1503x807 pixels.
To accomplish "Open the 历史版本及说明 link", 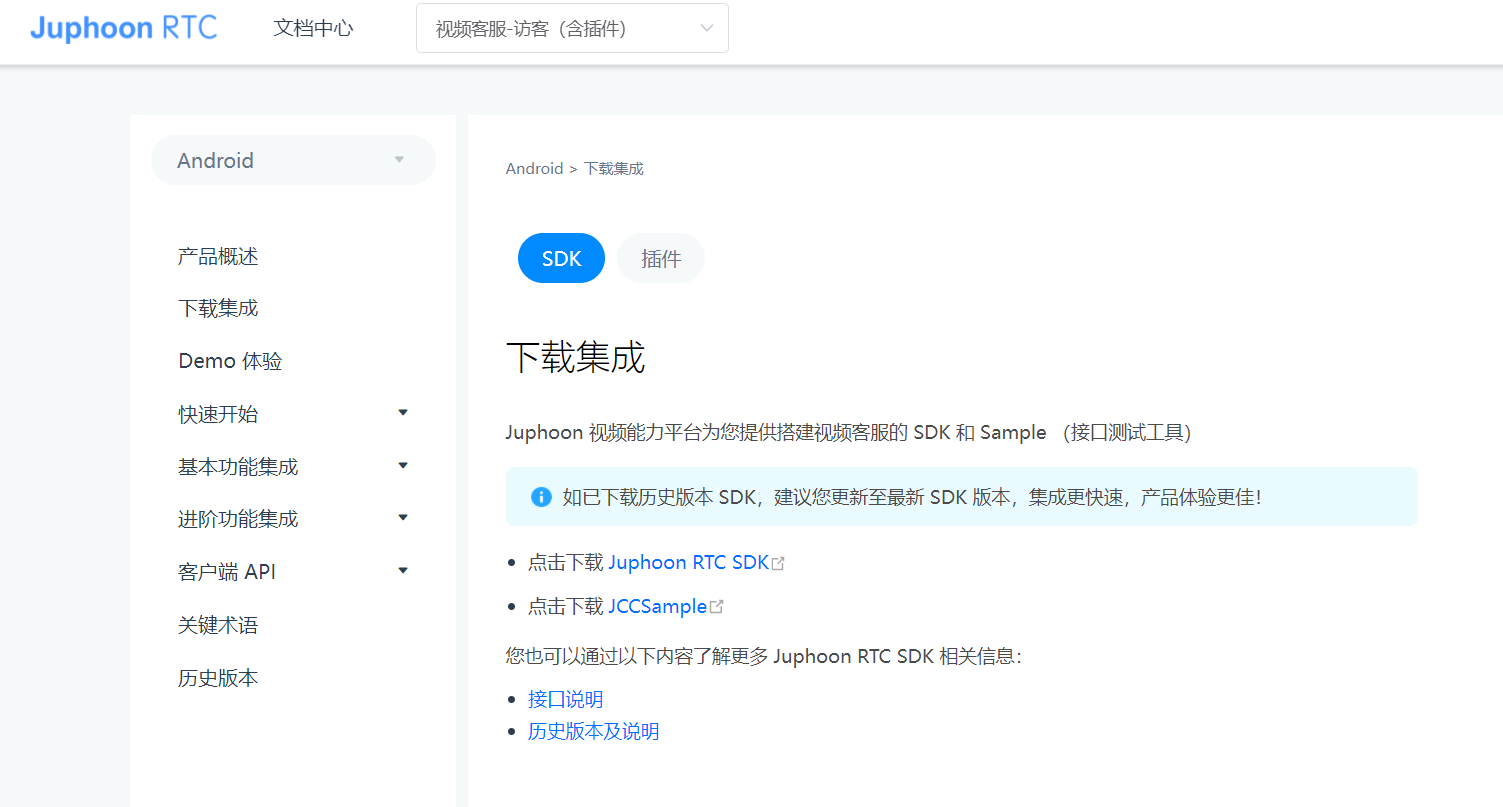I will pyautogui.click(x=593, y=732).
